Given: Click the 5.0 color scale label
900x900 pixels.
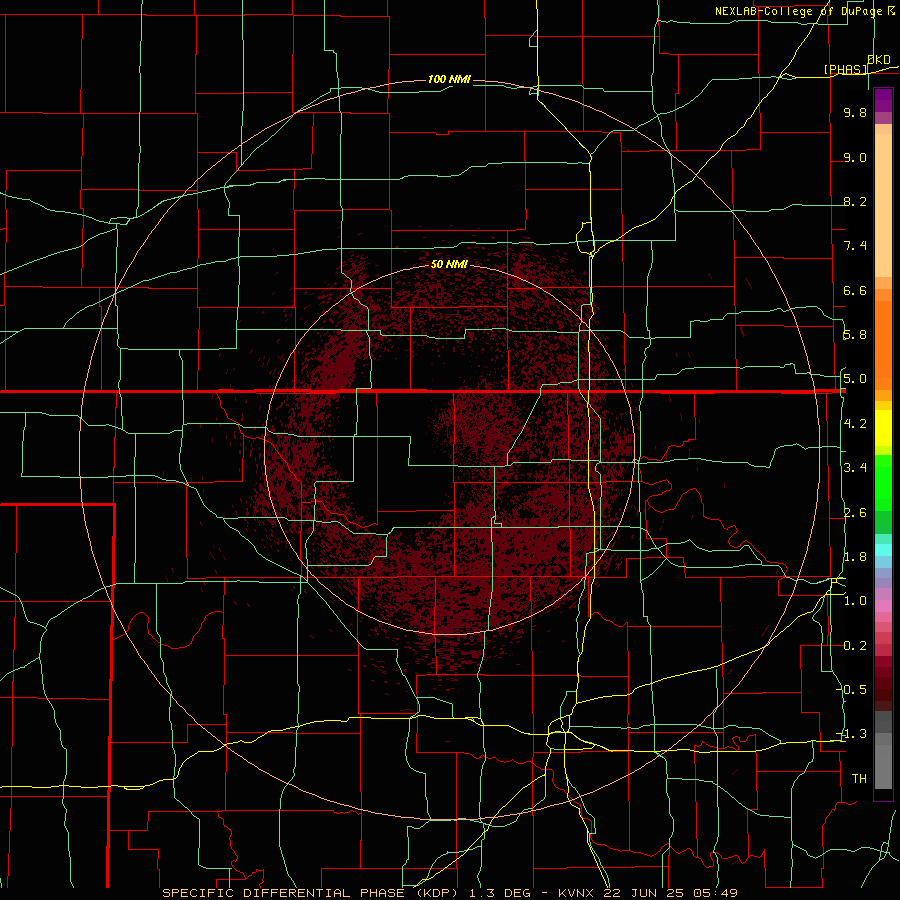Looking at the screenshot, I should coord(855,379).
